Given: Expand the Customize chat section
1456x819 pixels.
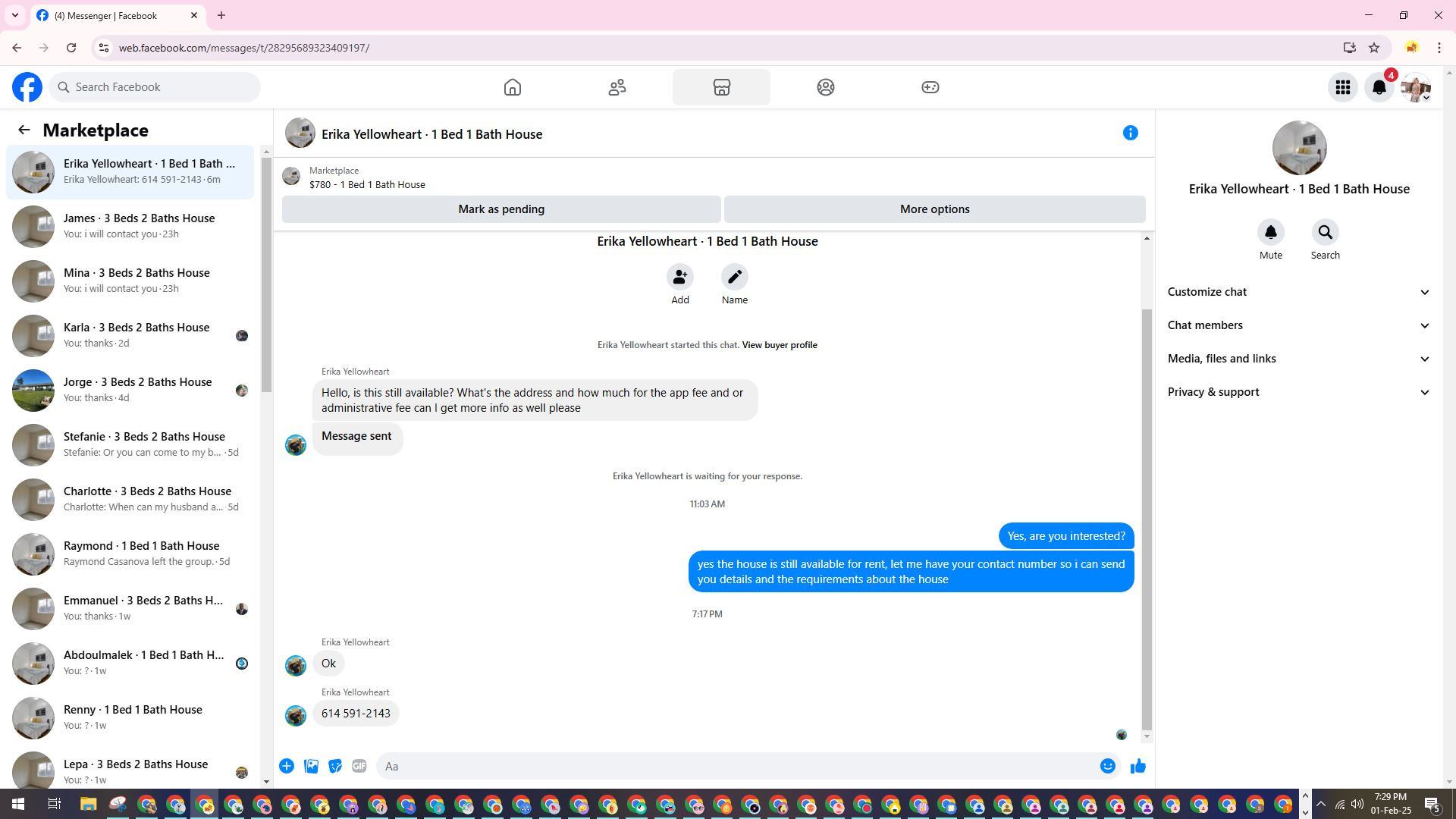Looking at the screenshot, I should click(1298, 292).
